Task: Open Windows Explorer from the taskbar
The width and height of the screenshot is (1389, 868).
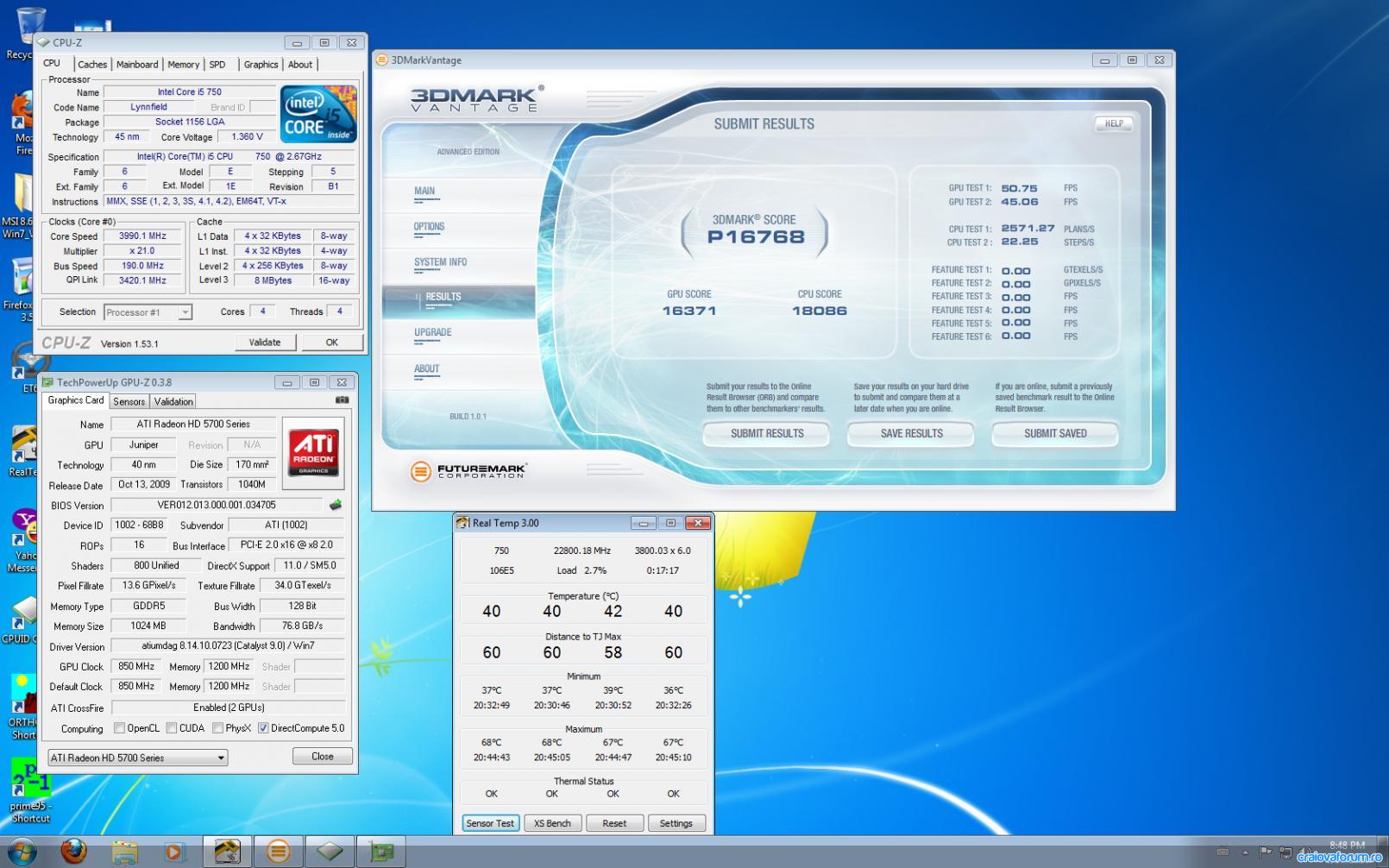Action: tap(124, 852)
